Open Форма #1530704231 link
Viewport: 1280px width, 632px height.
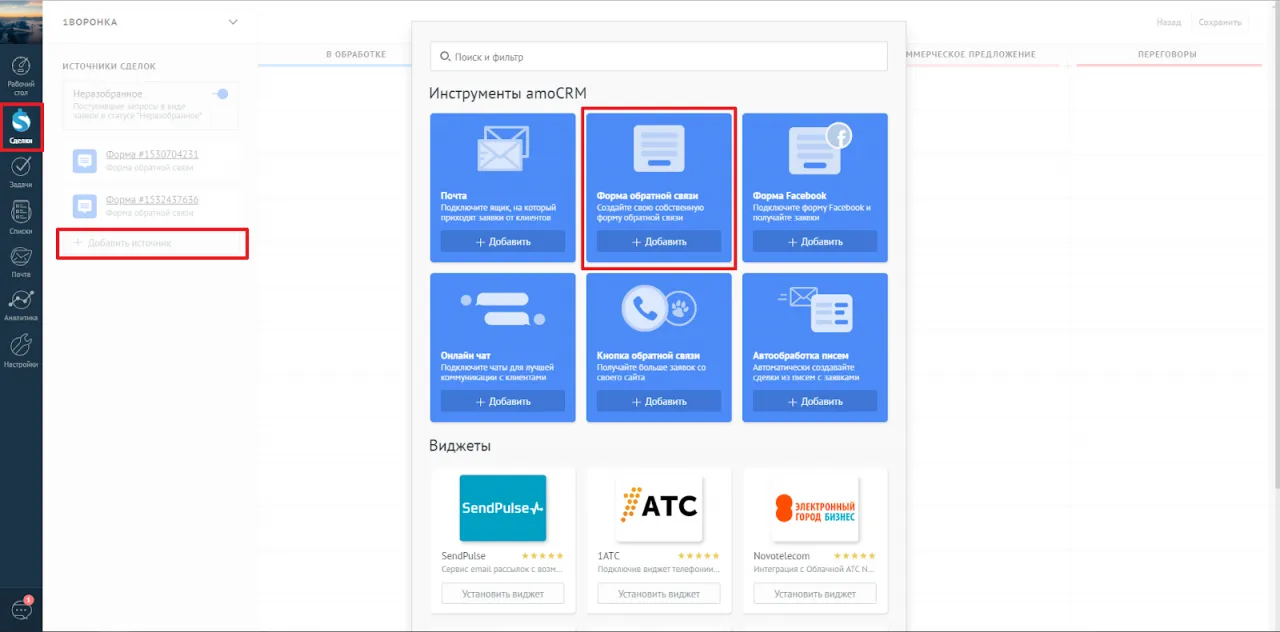[152, 155]
